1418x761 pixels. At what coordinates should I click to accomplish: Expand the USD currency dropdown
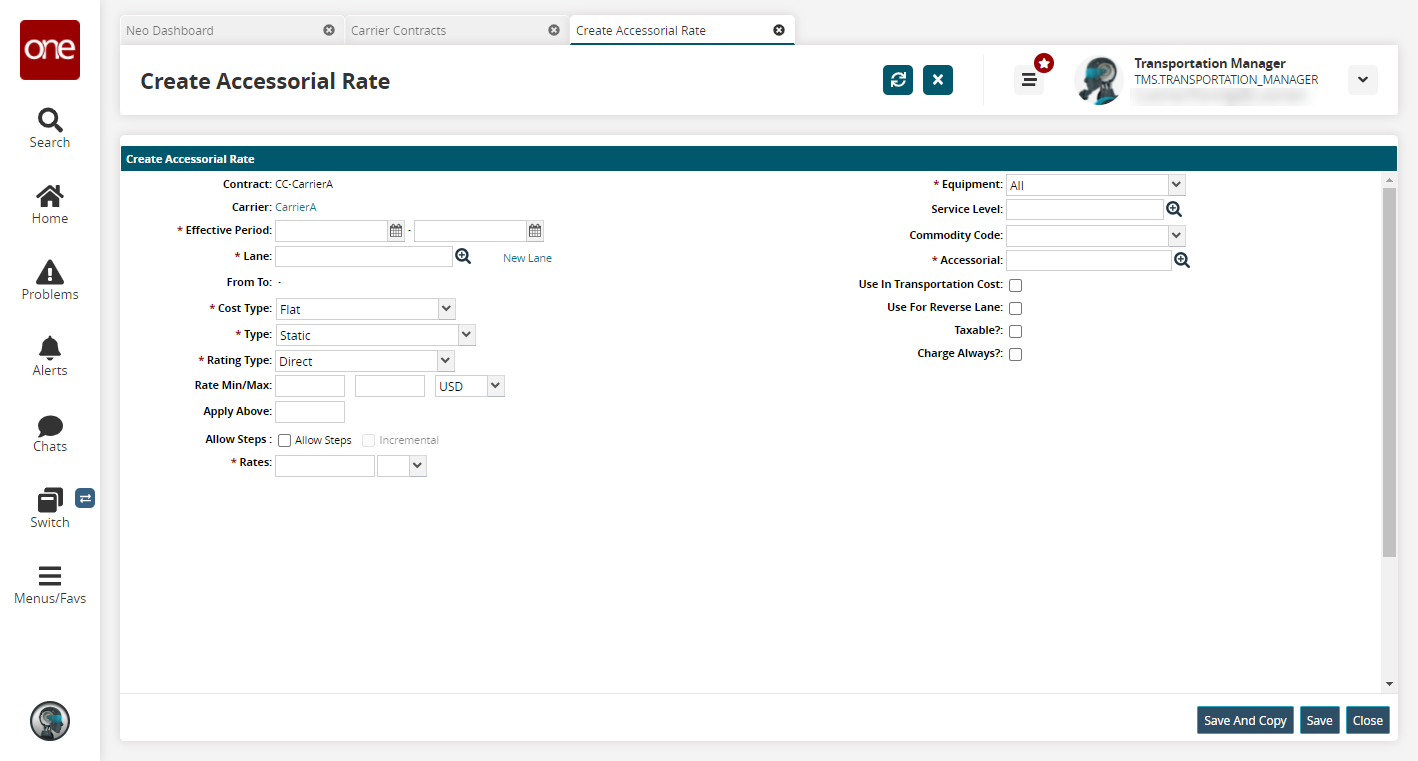495,386
